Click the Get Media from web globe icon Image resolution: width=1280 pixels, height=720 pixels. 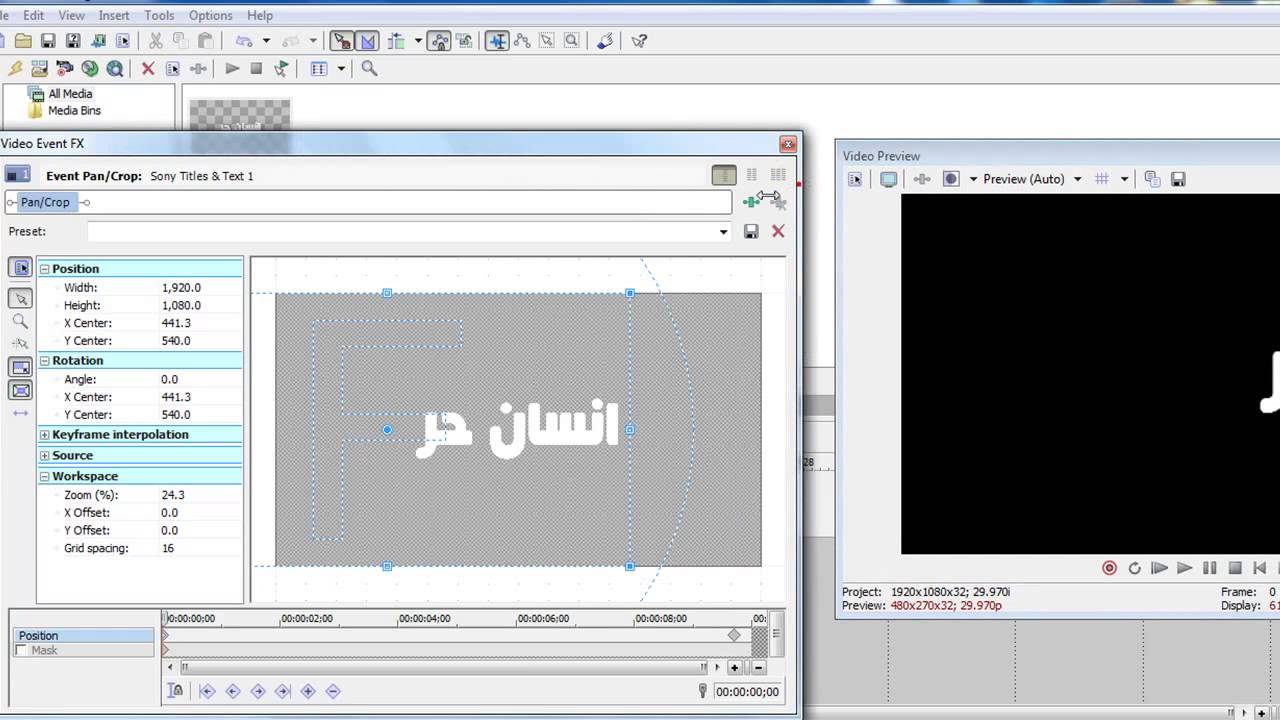(115, 68)
